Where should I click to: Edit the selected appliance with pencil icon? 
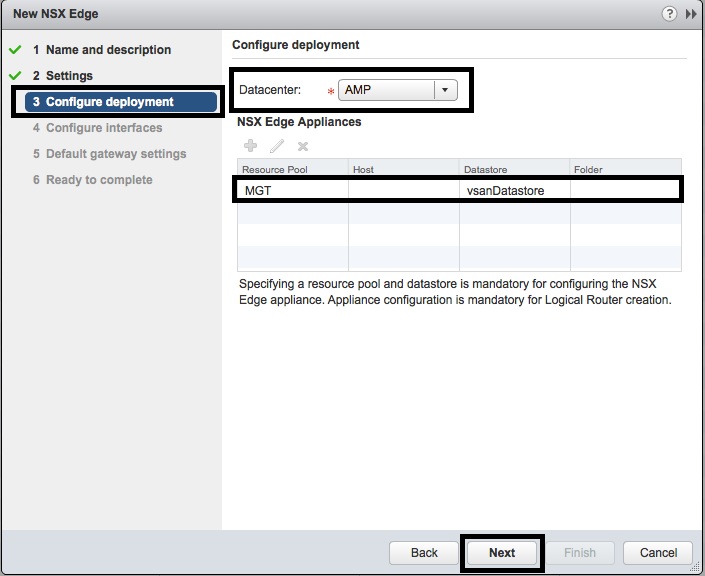point(277,146)
